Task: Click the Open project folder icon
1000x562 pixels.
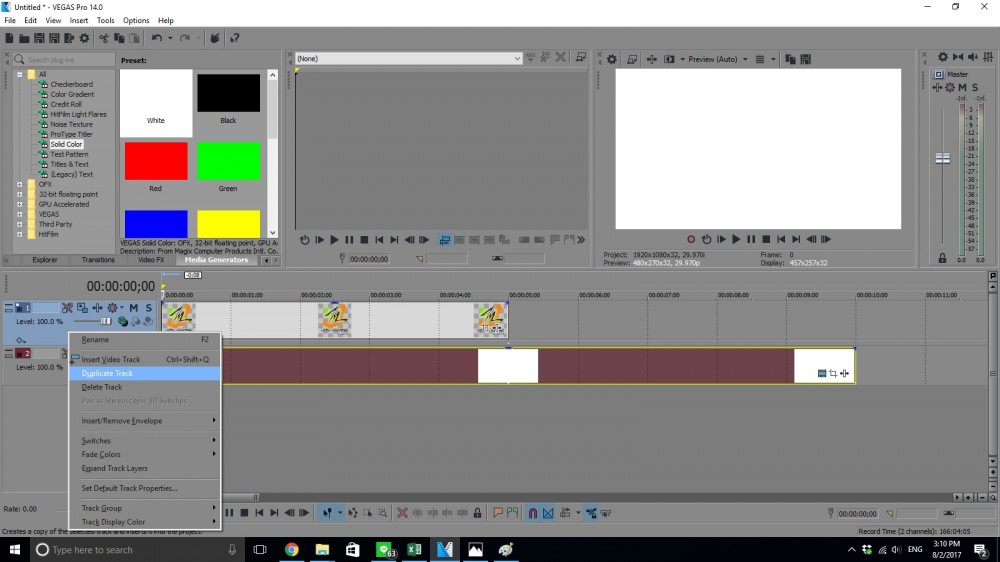Action: pyautogui.click(x=24, y=38)
